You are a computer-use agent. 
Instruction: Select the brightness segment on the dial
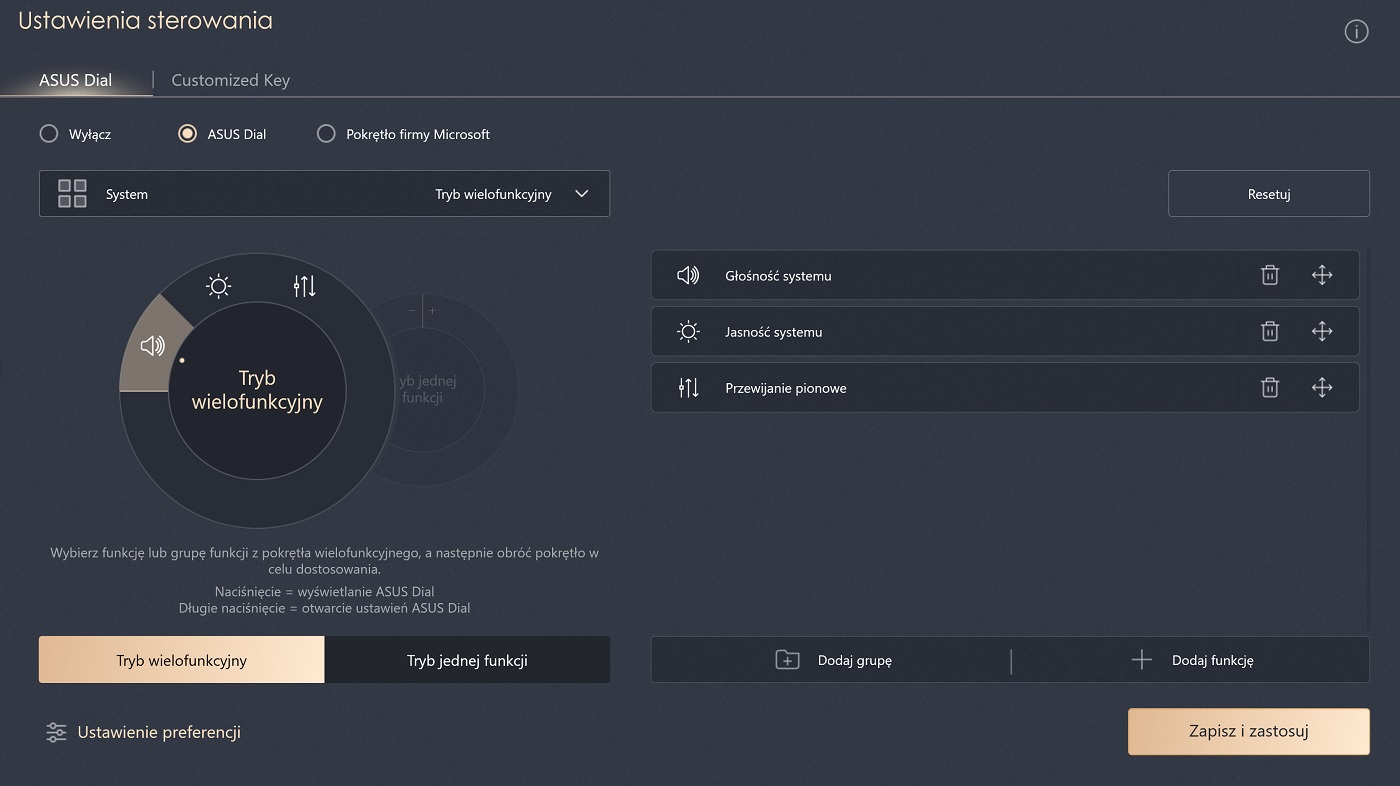coord(218,287)
